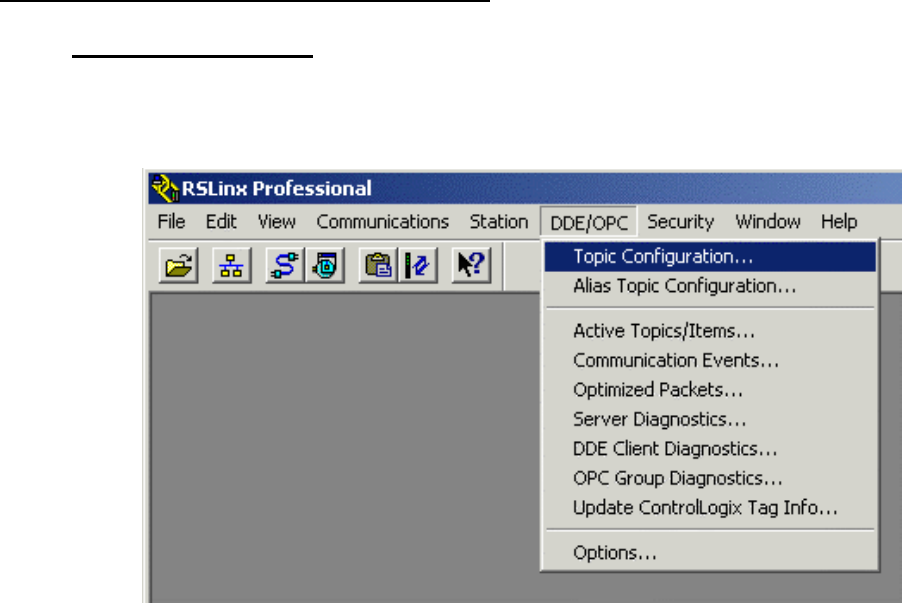This screenshot has width=902, height=603.
Task: Choose Update ControlLogix Tag Info... entry
Action: click(710, 507)
